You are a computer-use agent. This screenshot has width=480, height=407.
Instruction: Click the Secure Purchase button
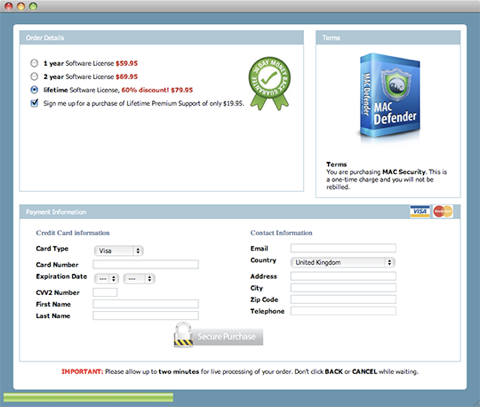pos(227,337)
